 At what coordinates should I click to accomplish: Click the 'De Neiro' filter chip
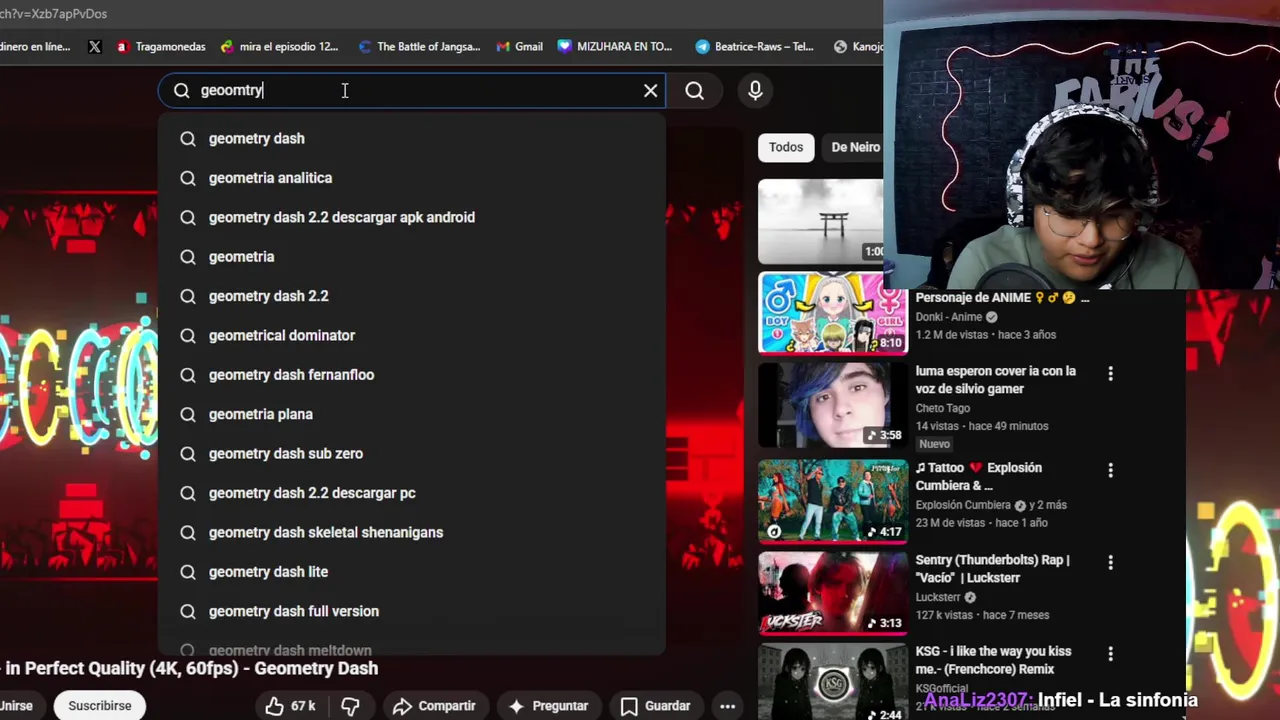853,147
